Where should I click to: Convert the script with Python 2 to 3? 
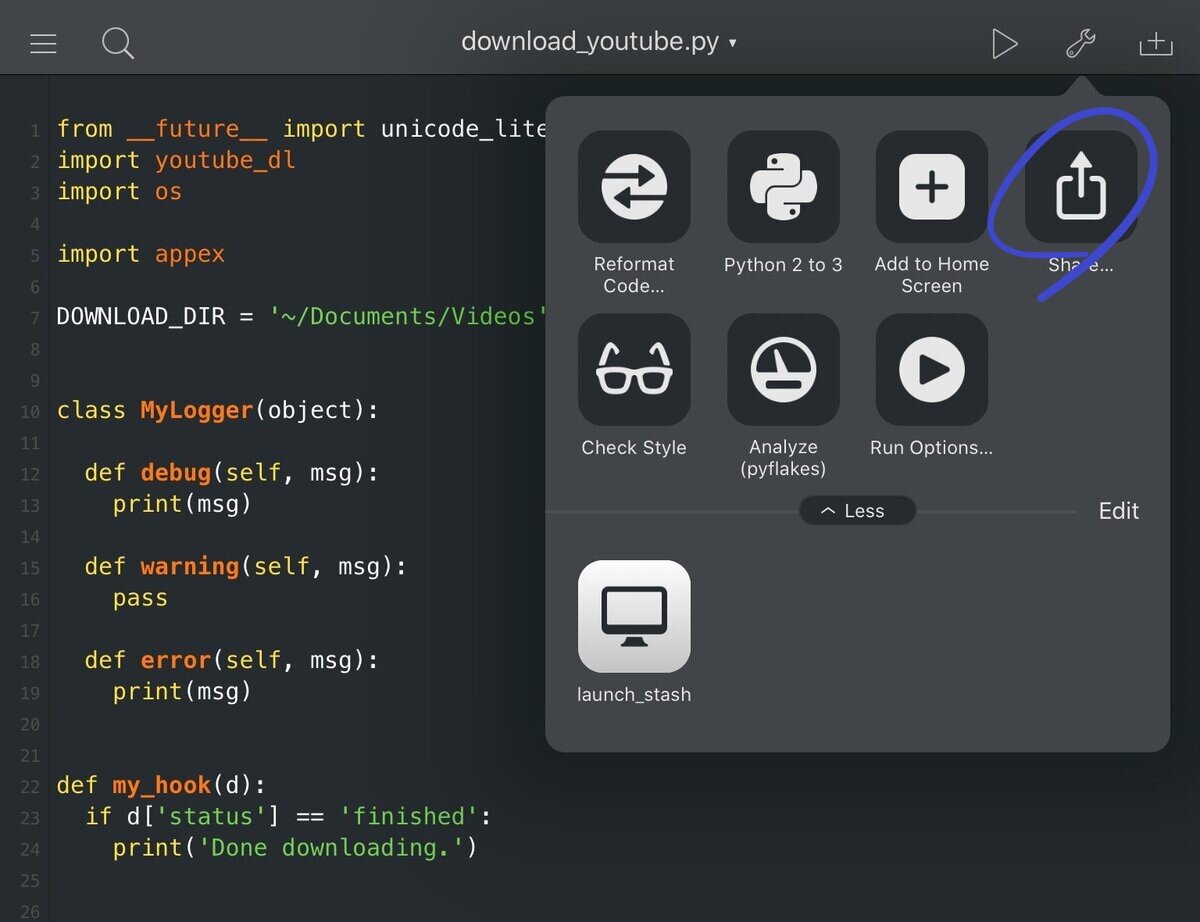click(783, 187)
